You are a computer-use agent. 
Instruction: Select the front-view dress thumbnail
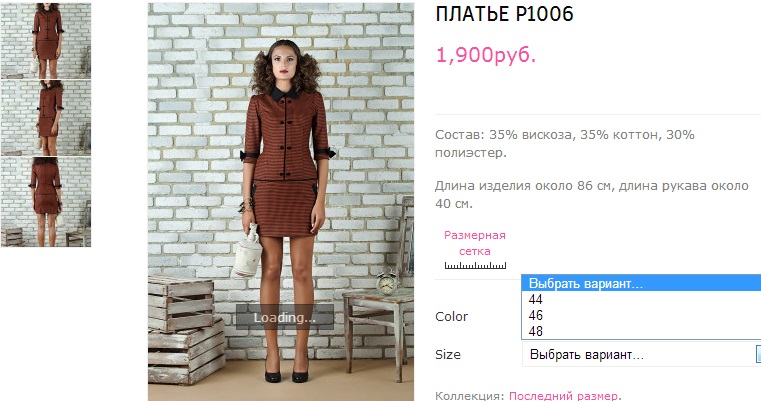pos(46,40)
